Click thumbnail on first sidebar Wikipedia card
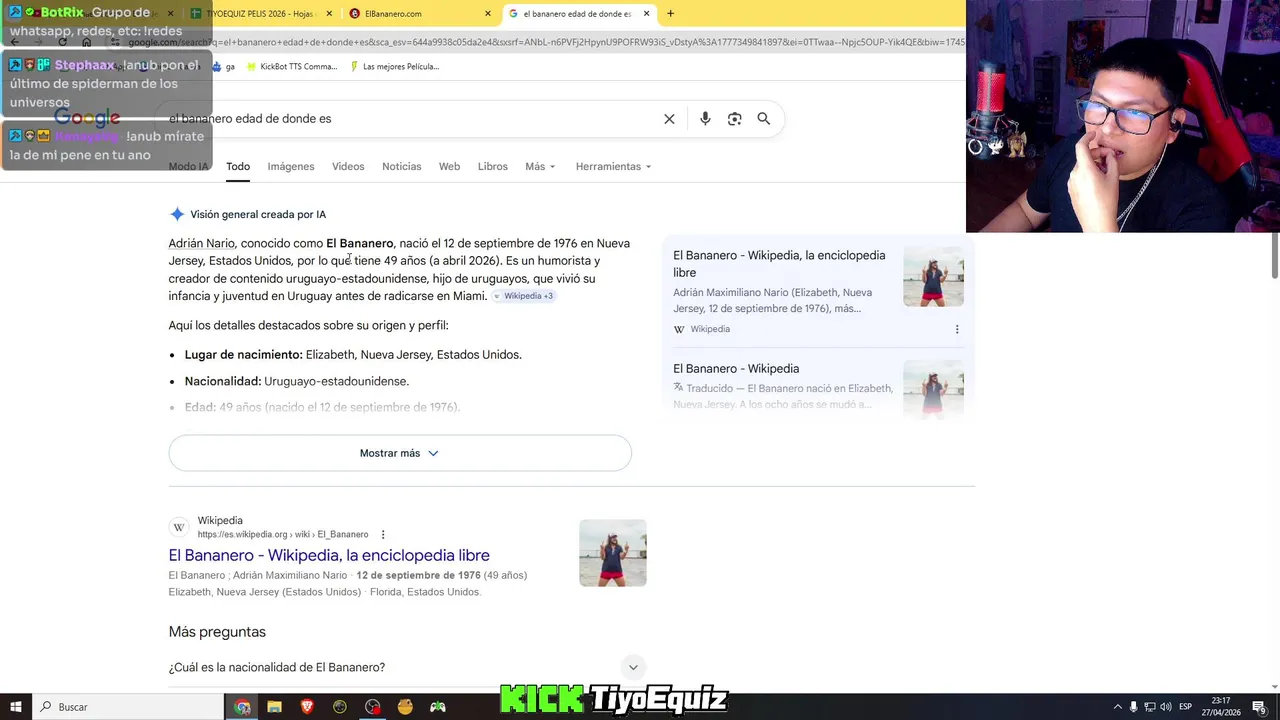The image size is (1280, 720). [933, 277]
